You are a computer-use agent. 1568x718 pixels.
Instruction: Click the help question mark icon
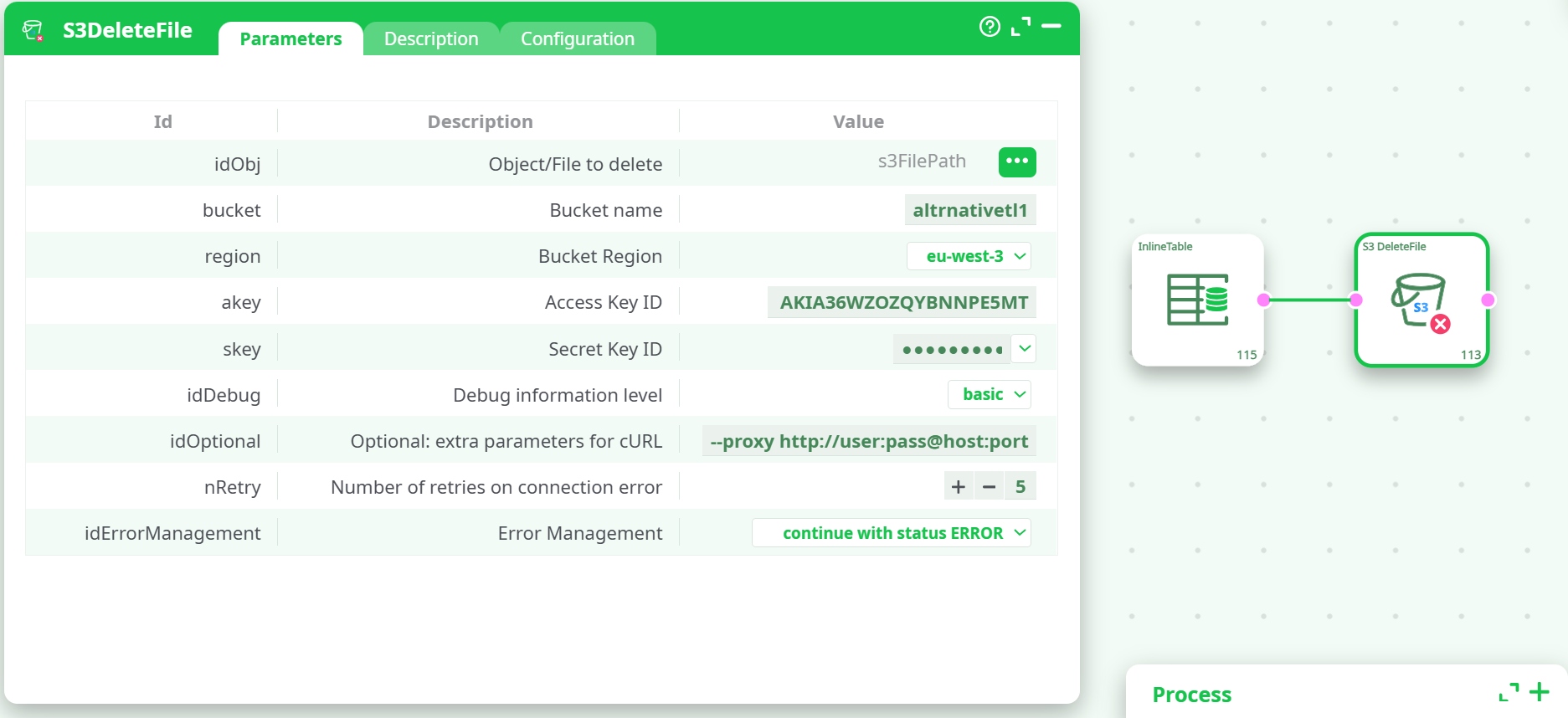[990, 27]
